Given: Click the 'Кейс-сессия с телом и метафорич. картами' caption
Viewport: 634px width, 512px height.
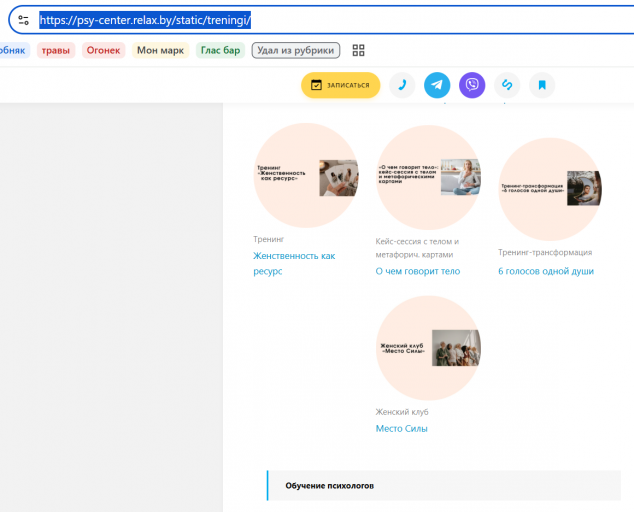Looking at the screenshot, I should (x=417, y=248).
